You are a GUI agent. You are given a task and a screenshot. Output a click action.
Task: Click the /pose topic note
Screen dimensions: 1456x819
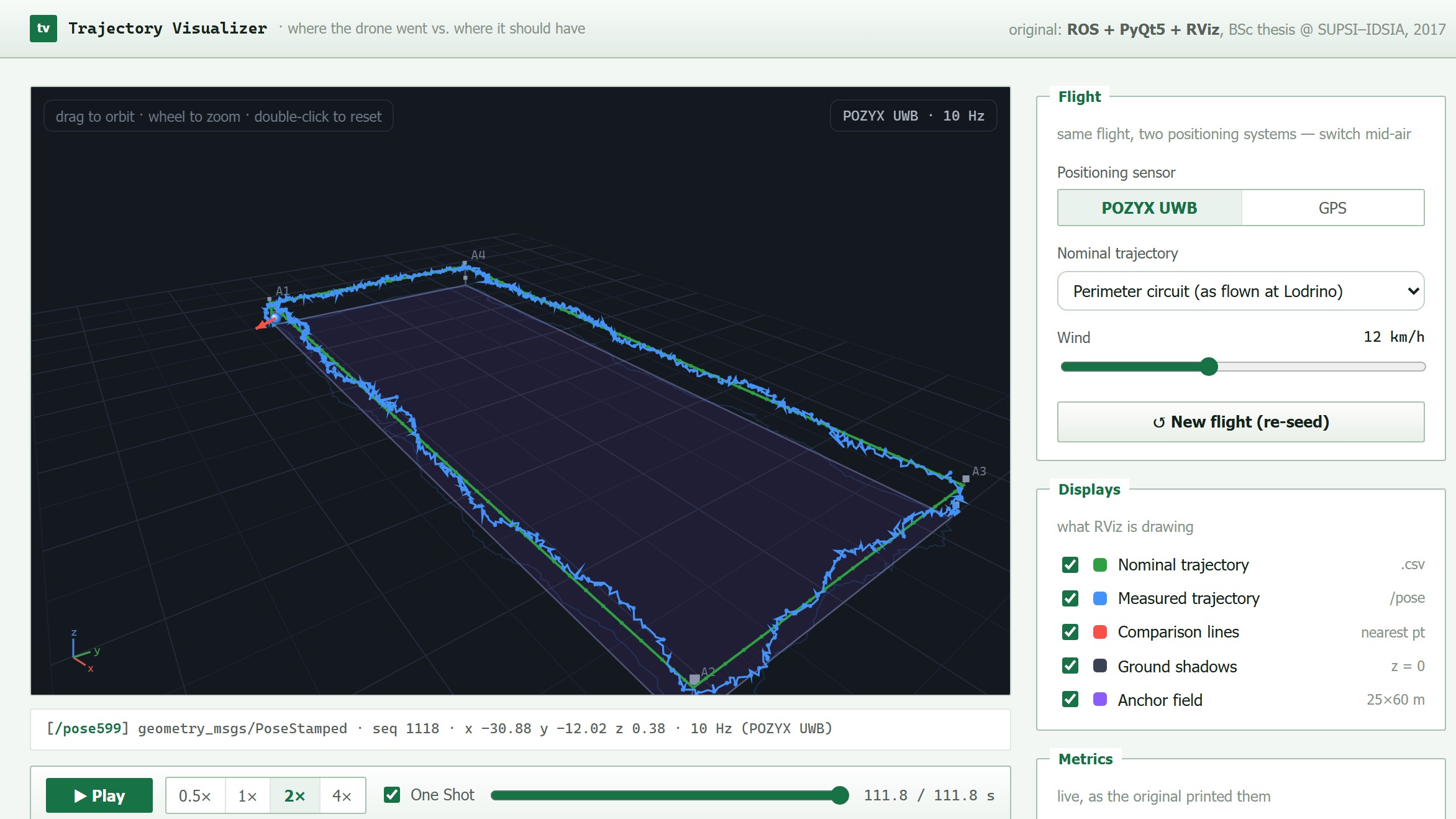tap(1408, 598)
